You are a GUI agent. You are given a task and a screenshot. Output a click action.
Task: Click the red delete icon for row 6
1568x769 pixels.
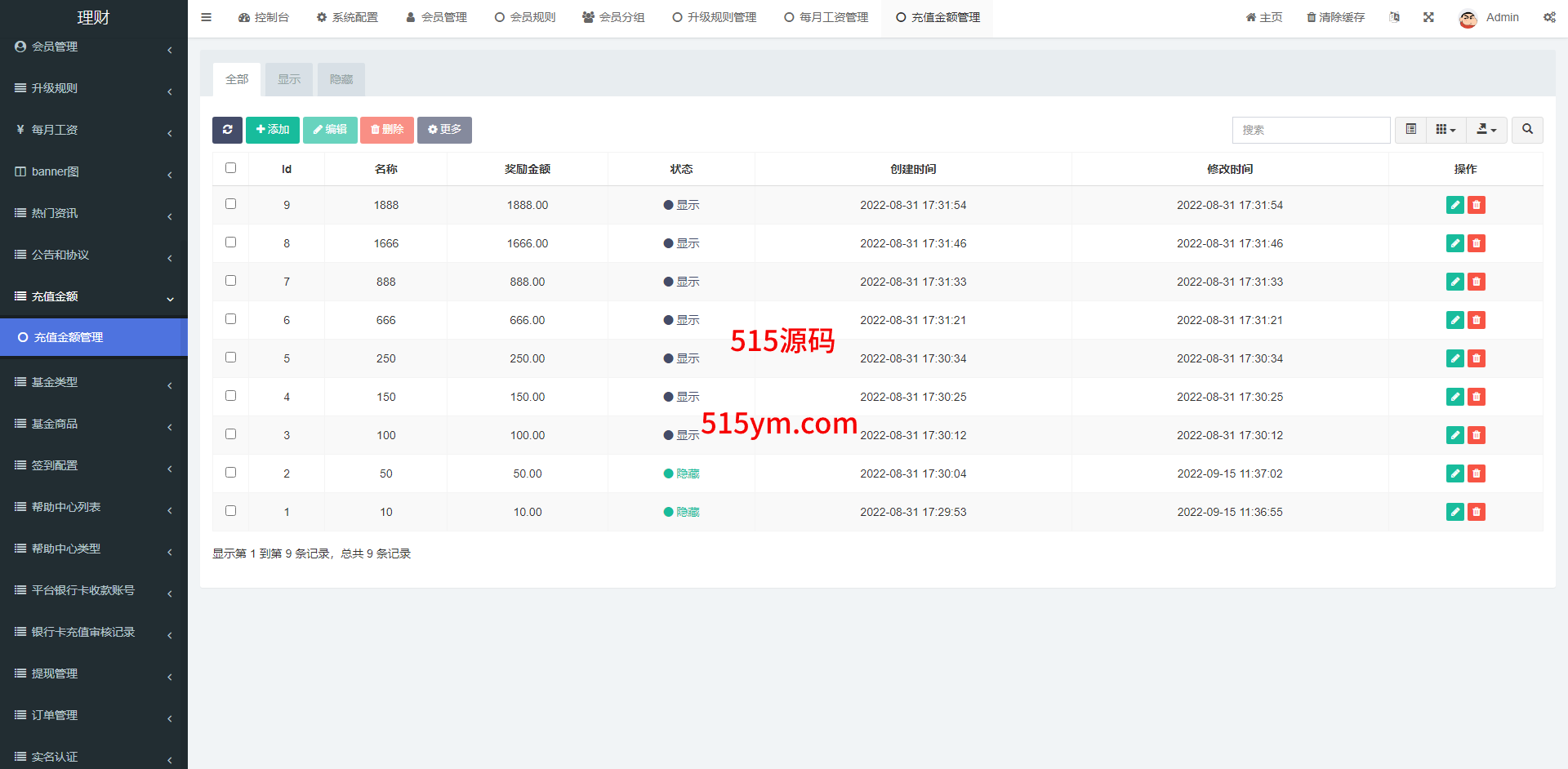click(1476, 320)
